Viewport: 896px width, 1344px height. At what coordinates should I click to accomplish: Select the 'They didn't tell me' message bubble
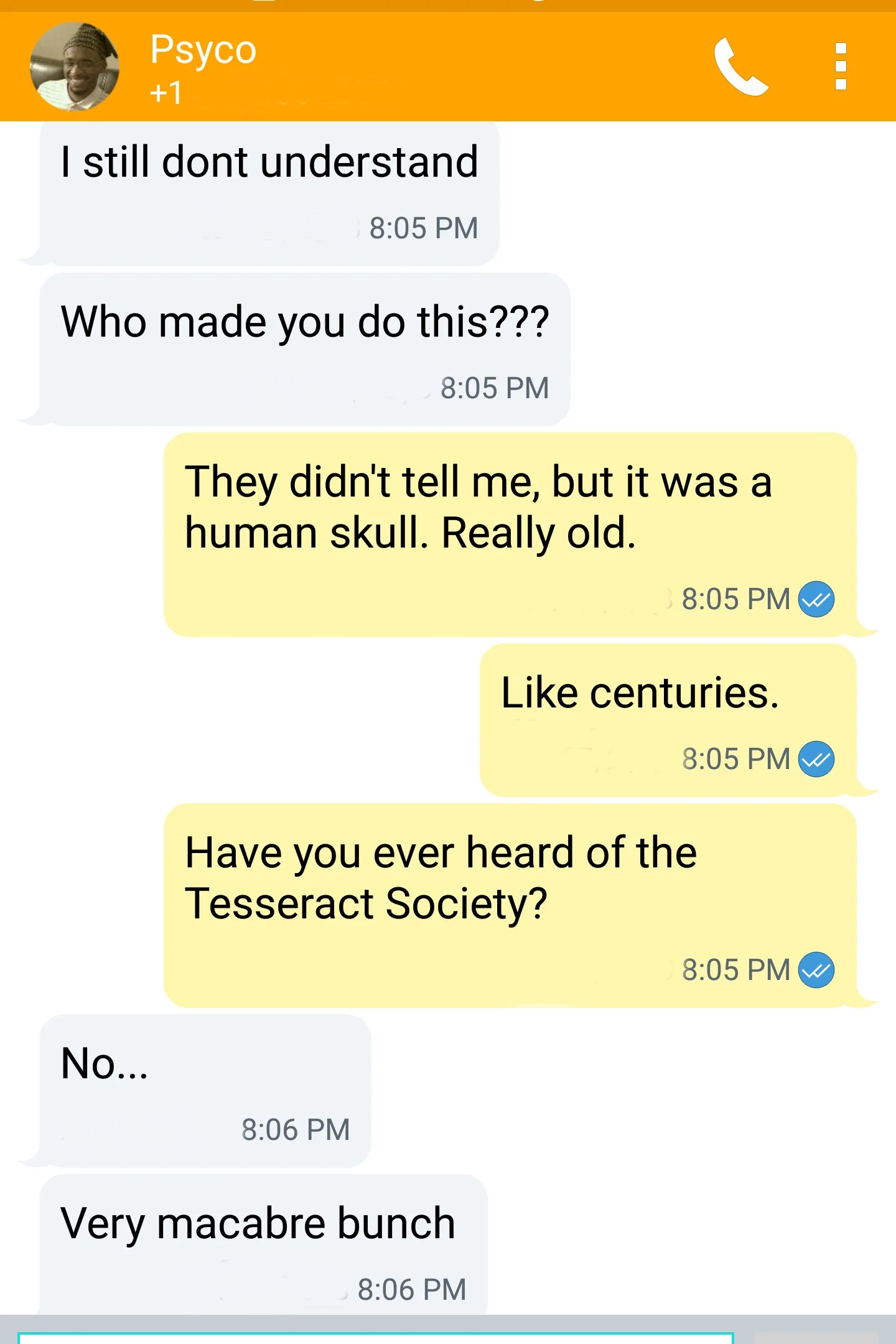510,534
